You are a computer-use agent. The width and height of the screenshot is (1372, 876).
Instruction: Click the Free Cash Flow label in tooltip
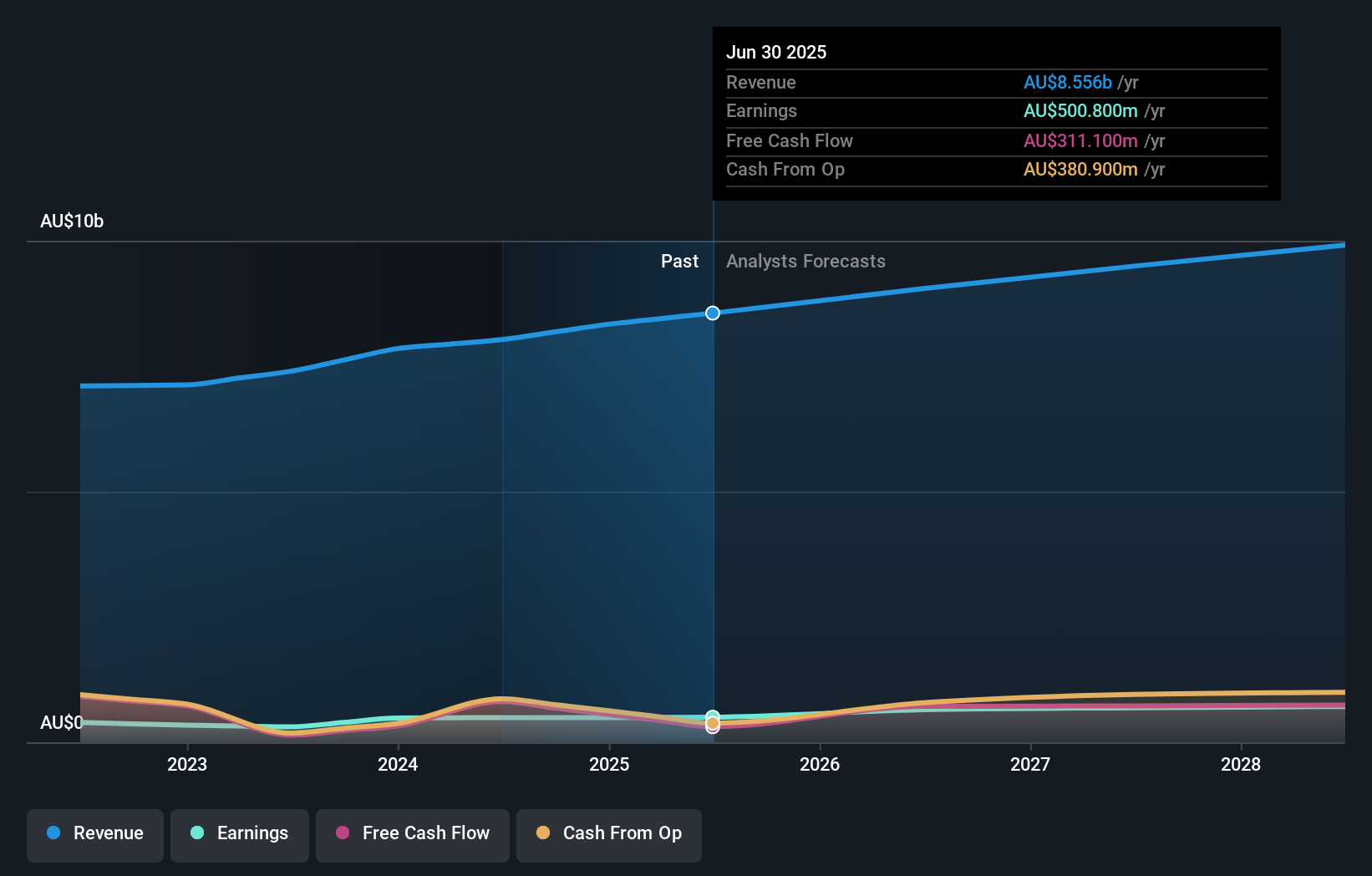(790, 140)
